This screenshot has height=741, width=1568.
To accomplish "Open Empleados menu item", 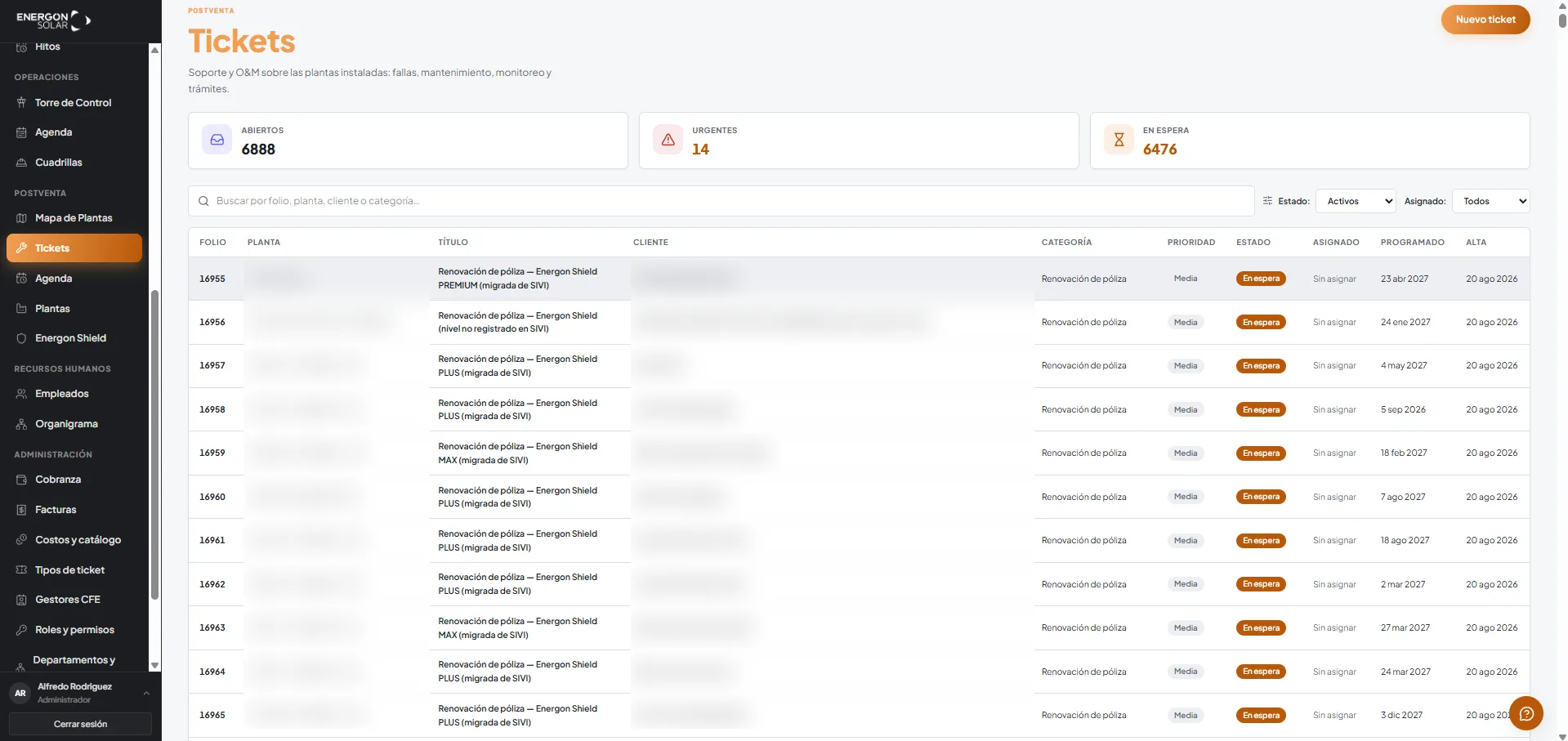I will 74,394.
